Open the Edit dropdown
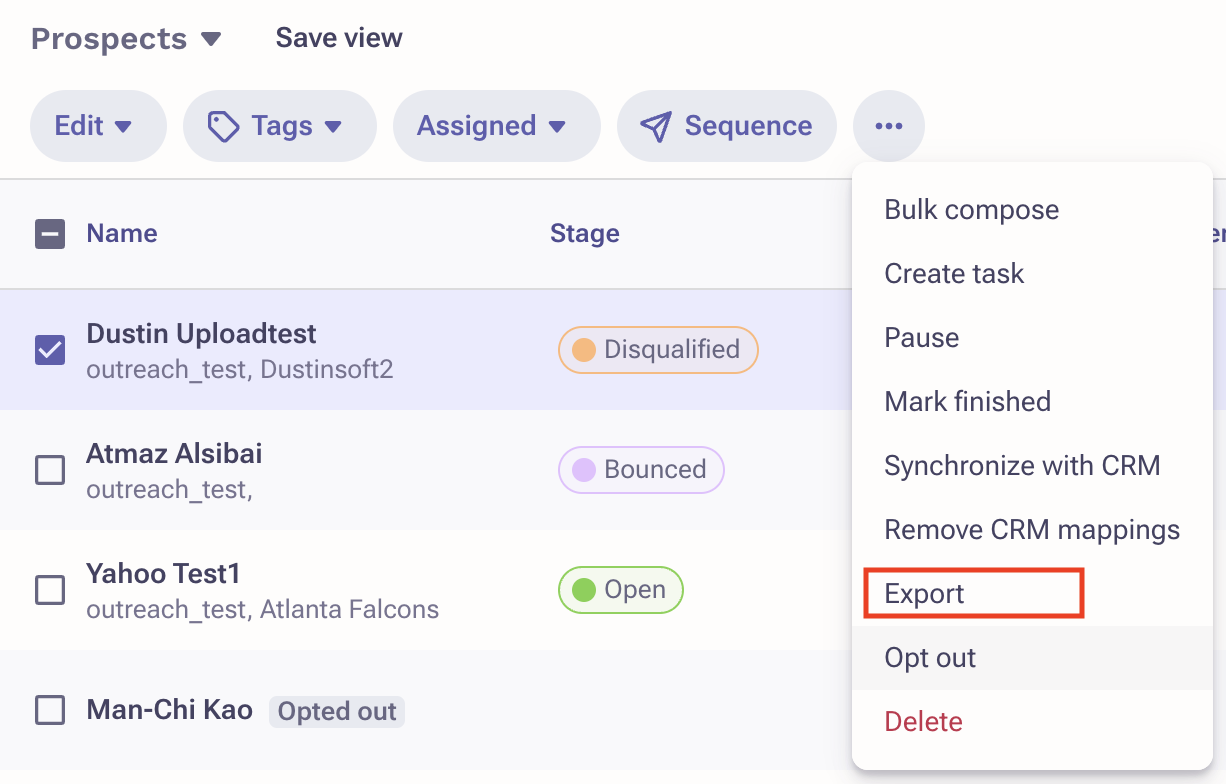The width and height of the screenshot is (1226, 784). click(98, 126)
